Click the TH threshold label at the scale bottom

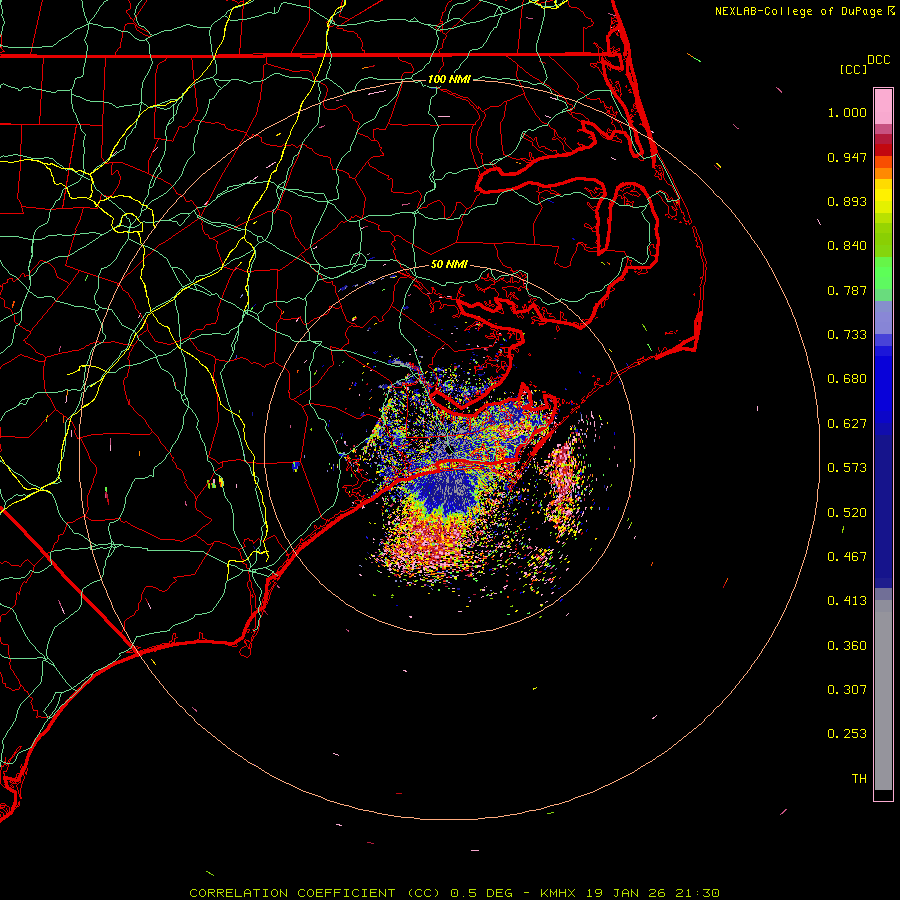859,779
